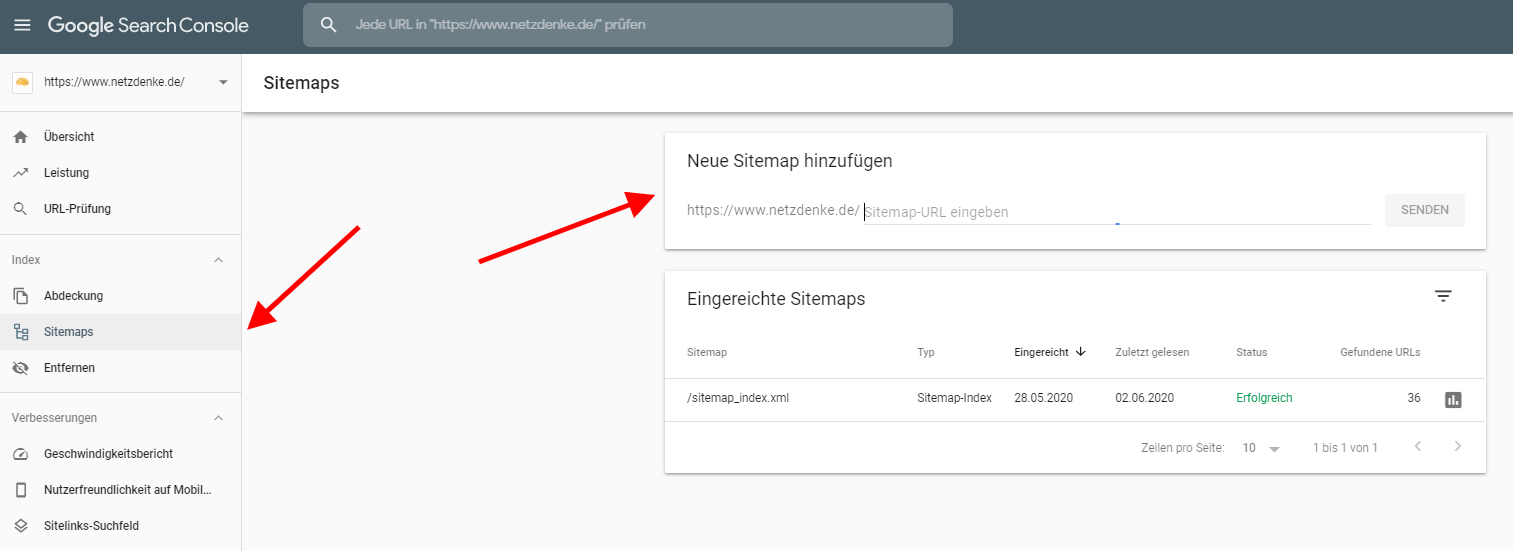Click the crossed-eye icon next to Entfernen
Viewport: 1513px width, 551px height.
click(x=21, y=368)
